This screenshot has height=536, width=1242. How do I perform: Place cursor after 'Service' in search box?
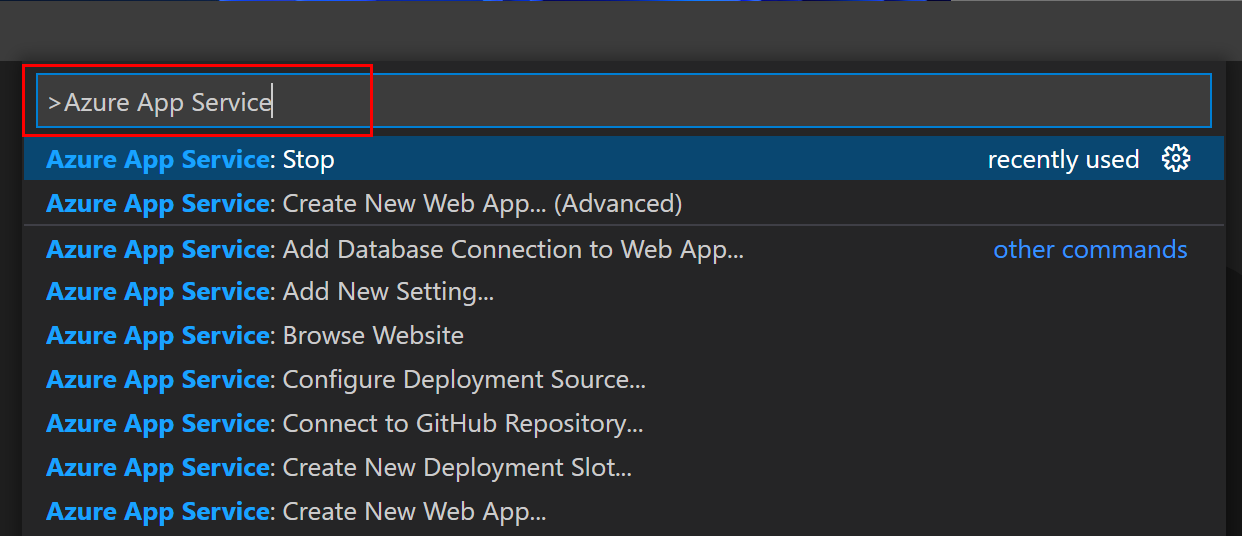pyautogui.click(x=272, y=102)
